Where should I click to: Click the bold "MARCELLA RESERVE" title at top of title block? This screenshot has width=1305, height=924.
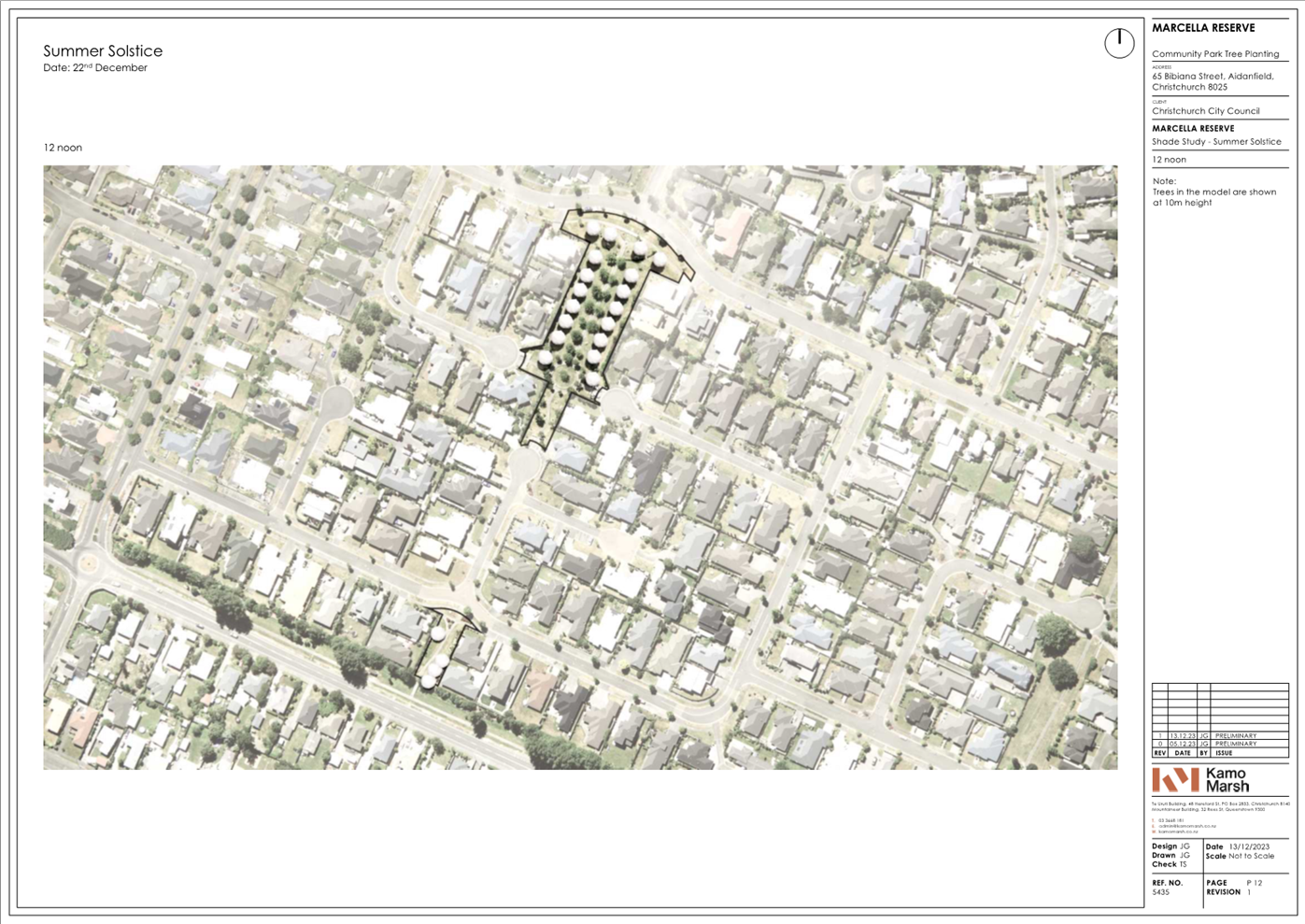coord(1203,28)
